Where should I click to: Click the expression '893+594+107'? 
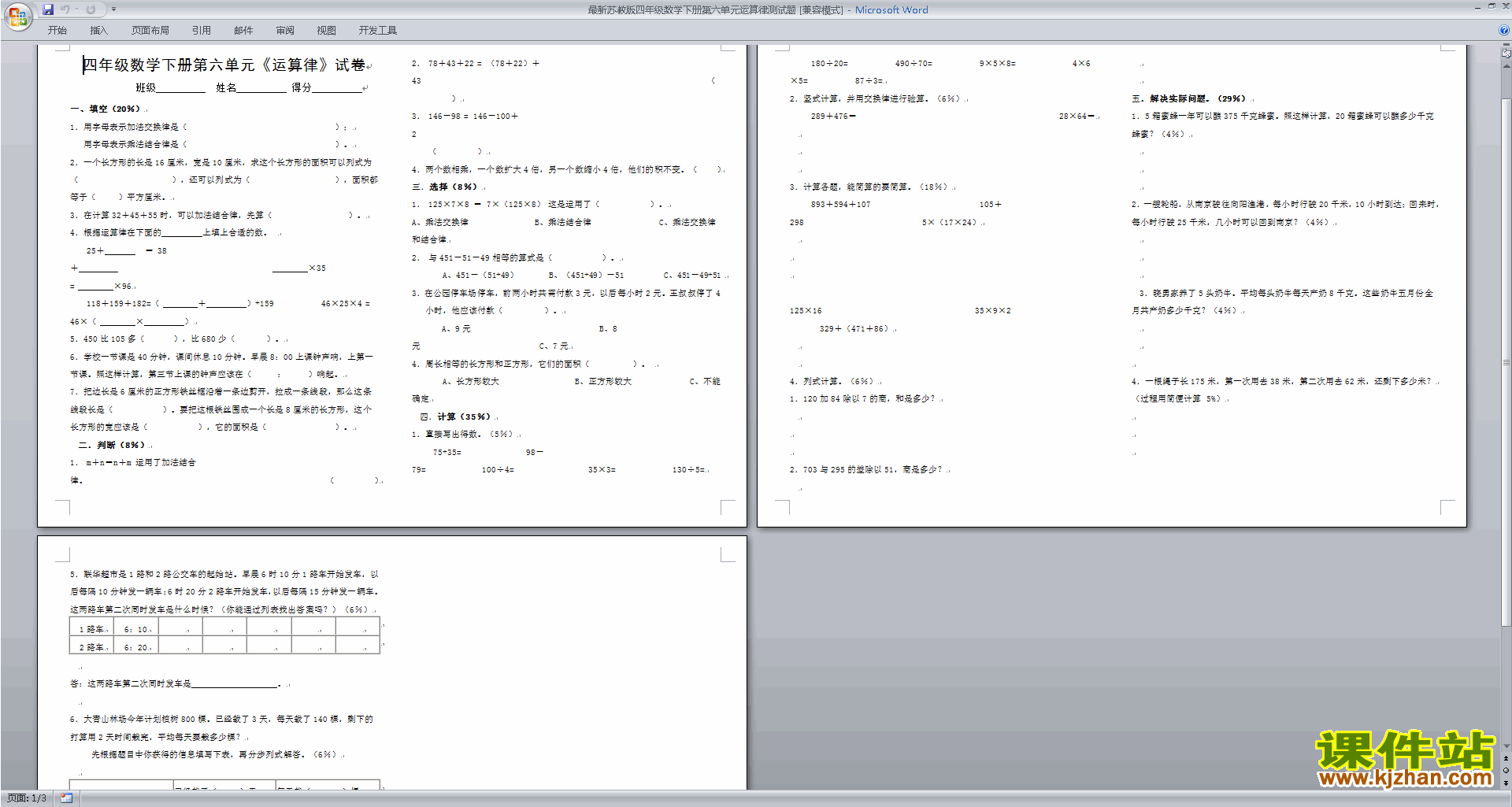click(841, 204)
